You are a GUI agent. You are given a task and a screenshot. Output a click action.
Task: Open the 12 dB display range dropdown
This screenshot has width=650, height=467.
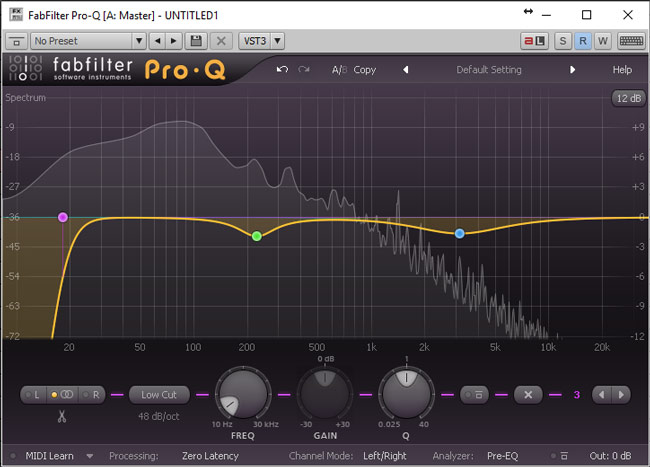coord(627,98)
